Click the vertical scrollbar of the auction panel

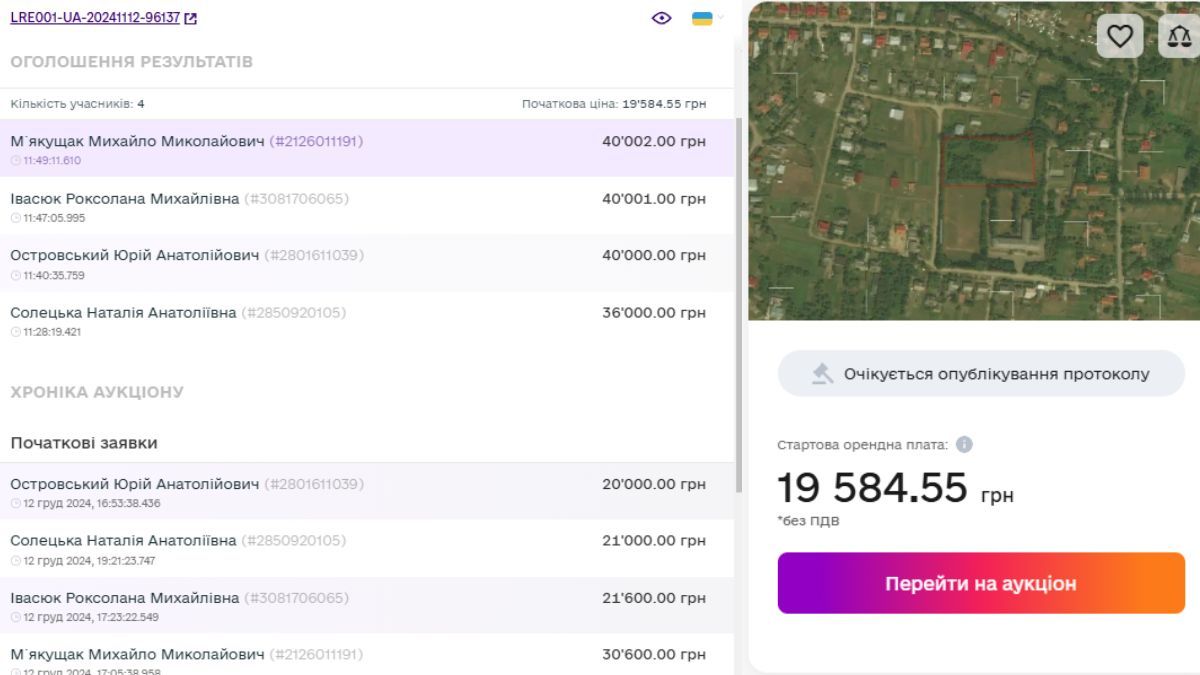739,300
